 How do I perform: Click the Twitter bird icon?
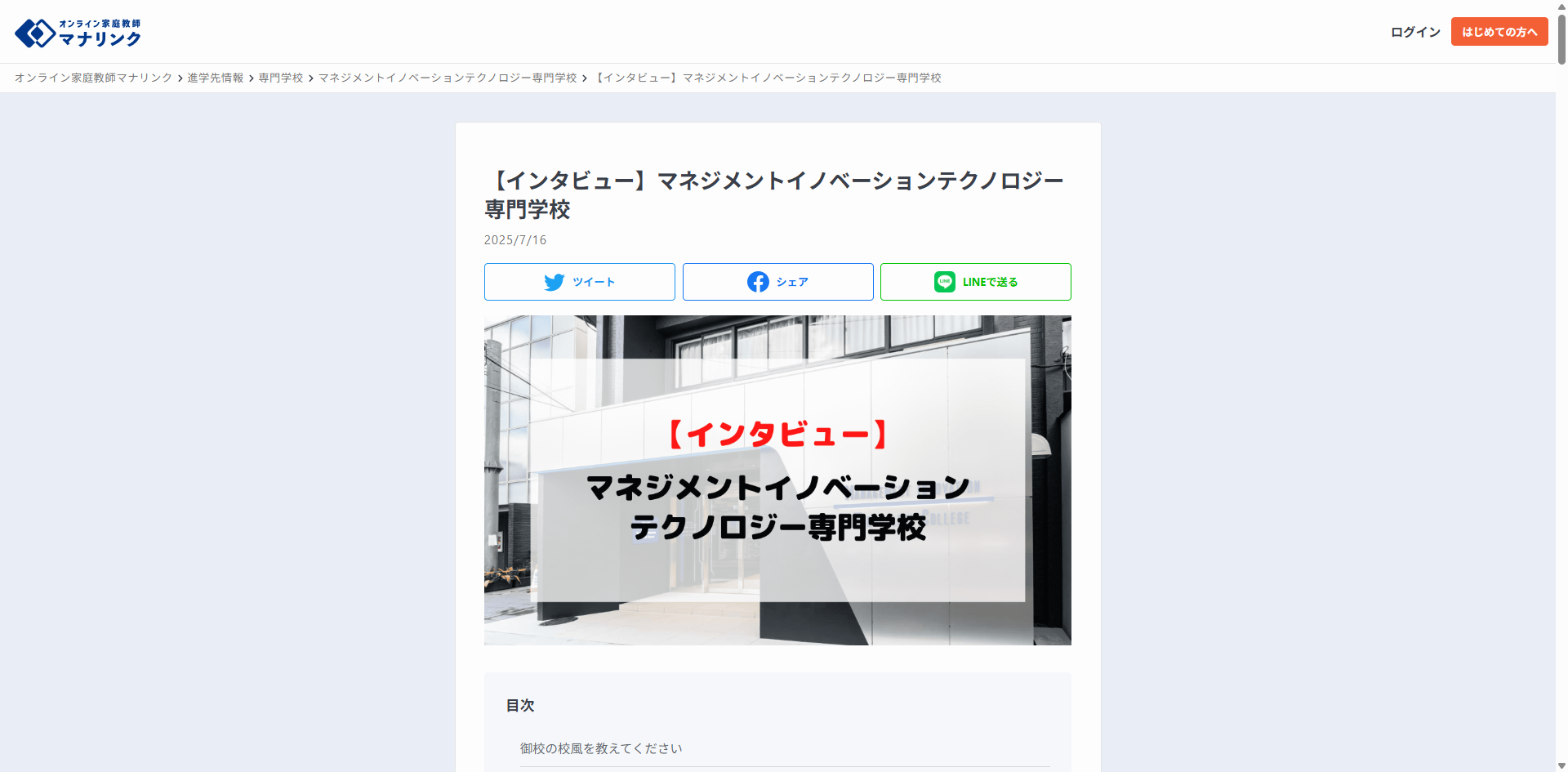coord(555,281)
